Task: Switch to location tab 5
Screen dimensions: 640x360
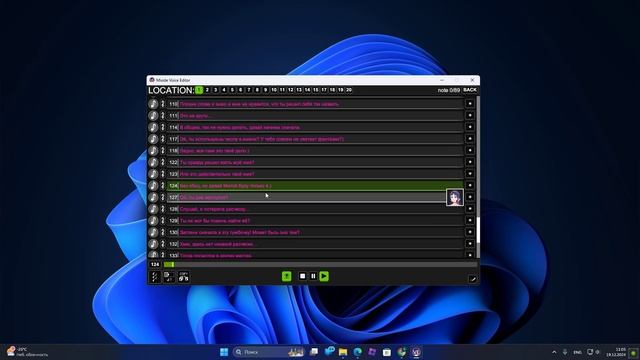Action: pos(232,90)
